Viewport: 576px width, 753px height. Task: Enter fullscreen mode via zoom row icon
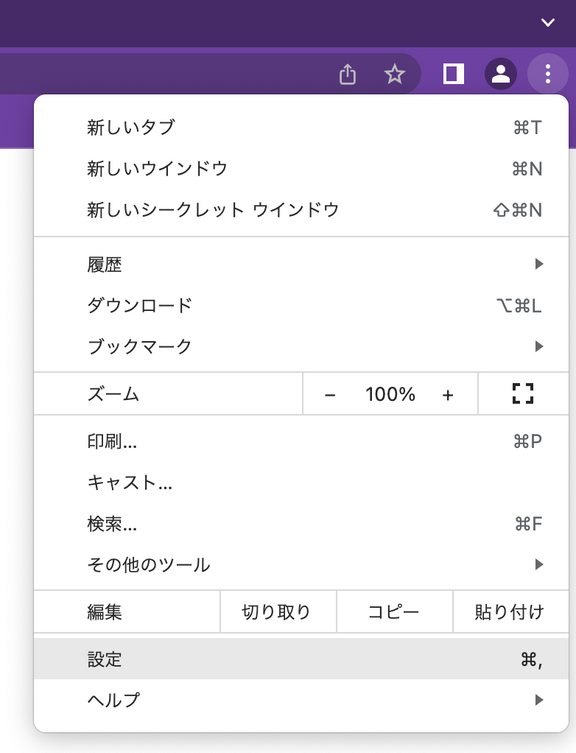(523, 393)
